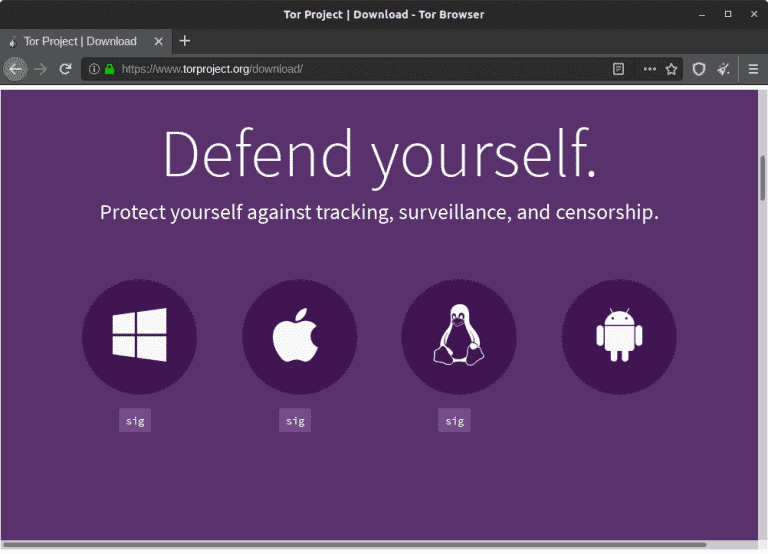The height and width of the screenshot is (554, 768).
Task: Download Tor Browser for Linux penguin icon
Action: coord(459,337)
